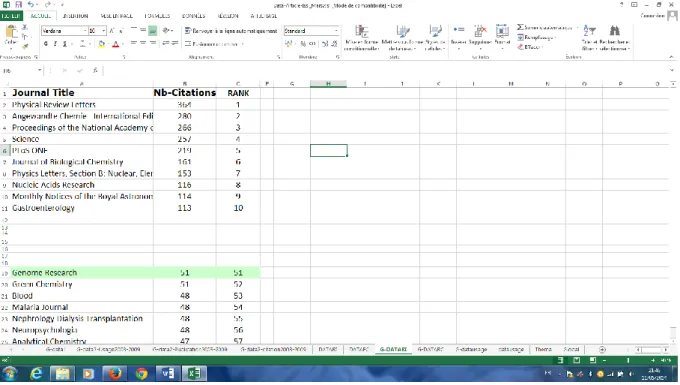Screen dimensions: 680x385
Task: Open Firefox from the taskbar
Action: (x=115, y=373)
